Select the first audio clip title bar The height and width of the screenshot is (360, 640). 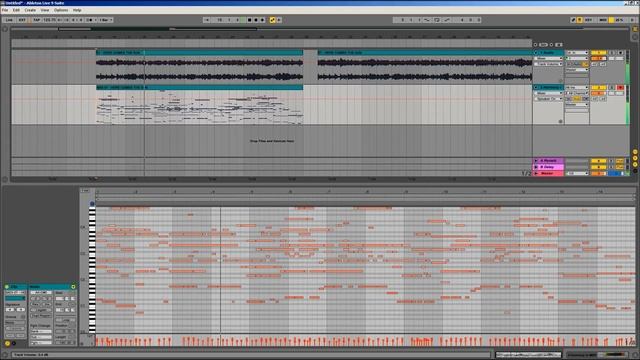click(x=200, y=53)
